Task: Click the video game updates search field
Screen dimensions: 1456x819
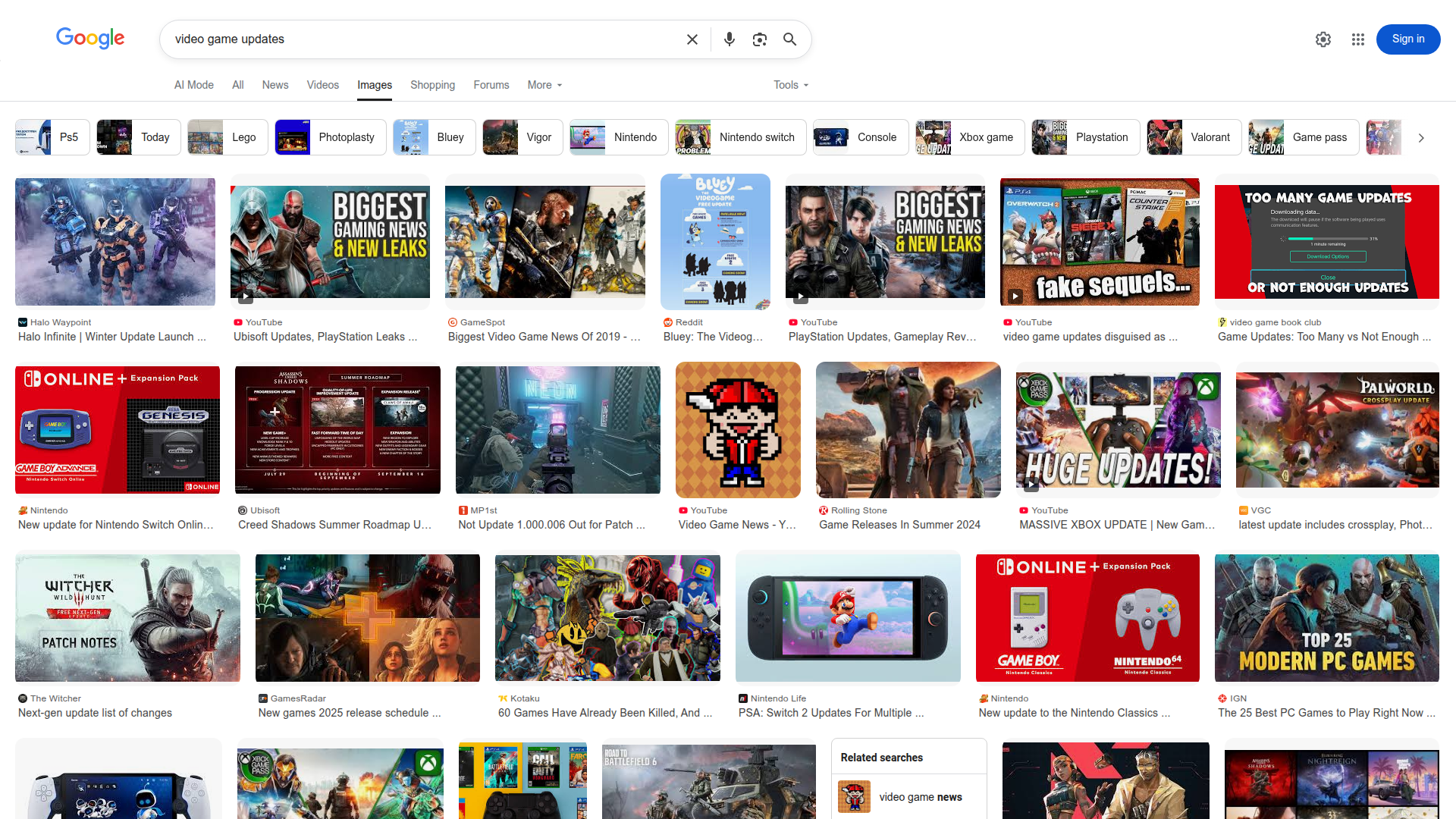Action: (425, 39)
